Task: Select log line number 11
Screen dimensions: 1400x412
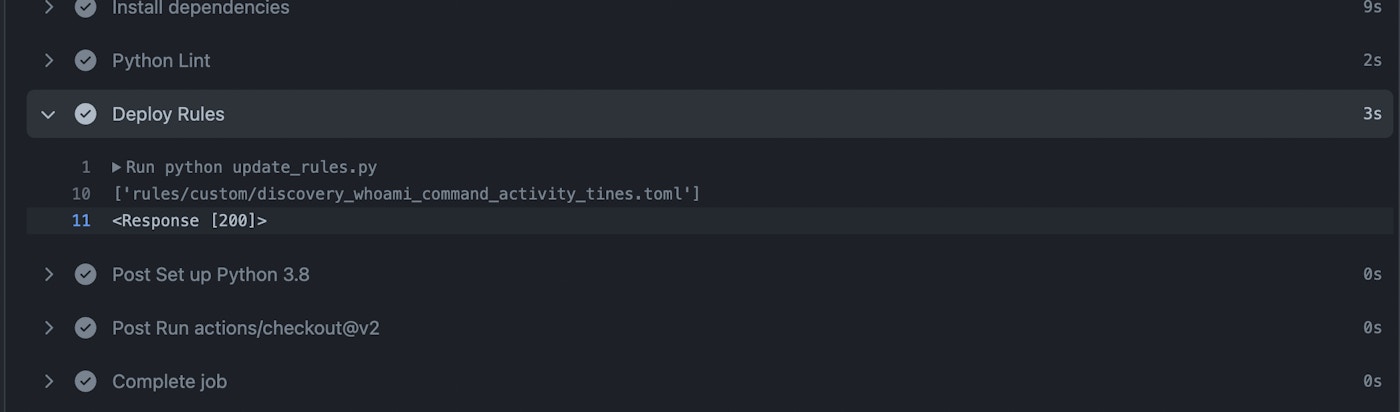Action: 81,221
